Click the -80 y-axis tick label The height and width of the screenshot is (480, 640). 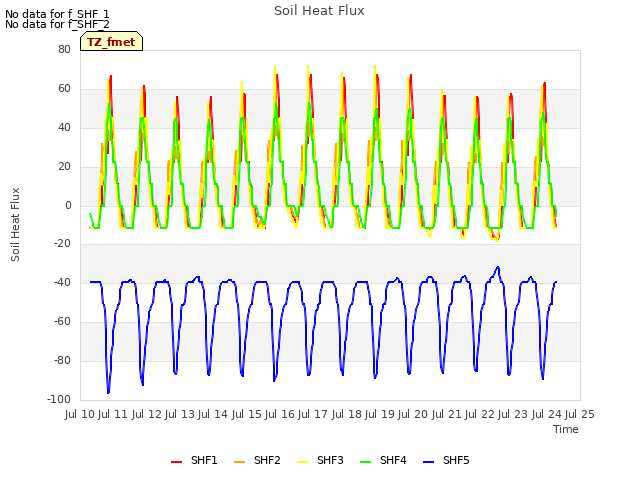(x=62, y=360)
